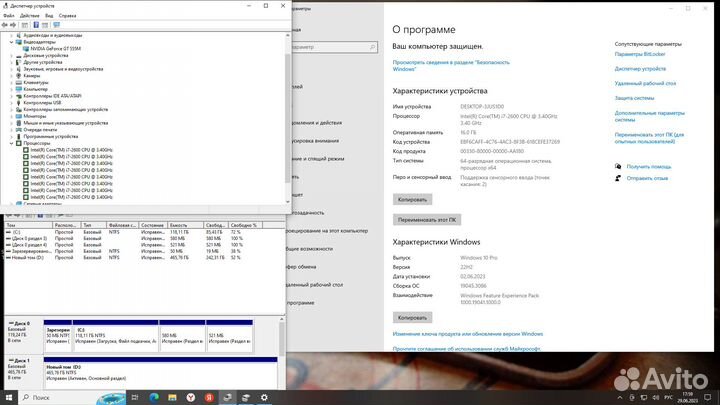Open 'Изменение ключа продукта' link
Image resolution: width=720 pixels, height=405 pixels.
click(x=467, y=334)
